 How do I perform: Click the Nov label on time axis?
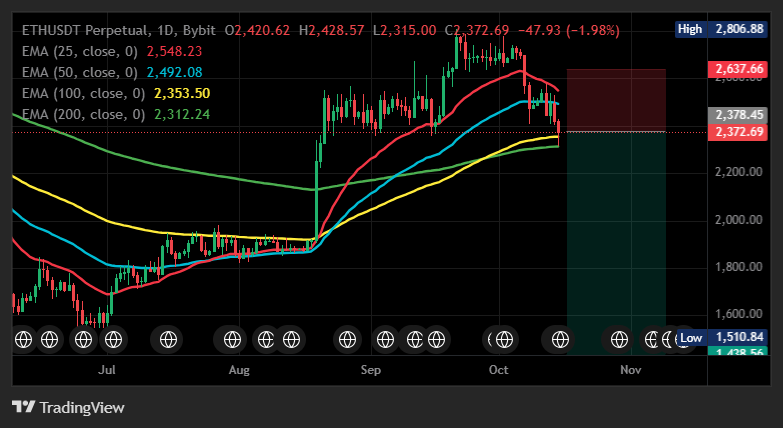pos(631,370)
